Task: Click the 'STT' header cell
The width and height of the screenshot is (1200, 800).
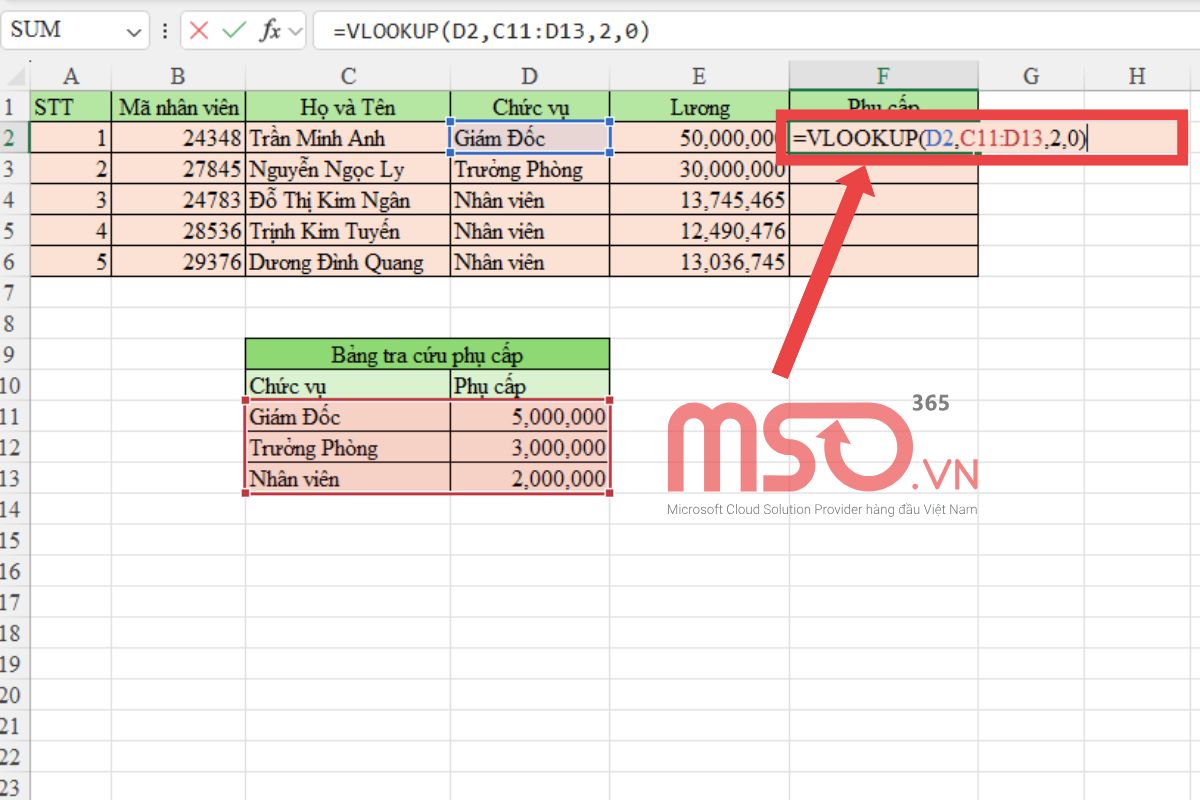Action: 70,107
